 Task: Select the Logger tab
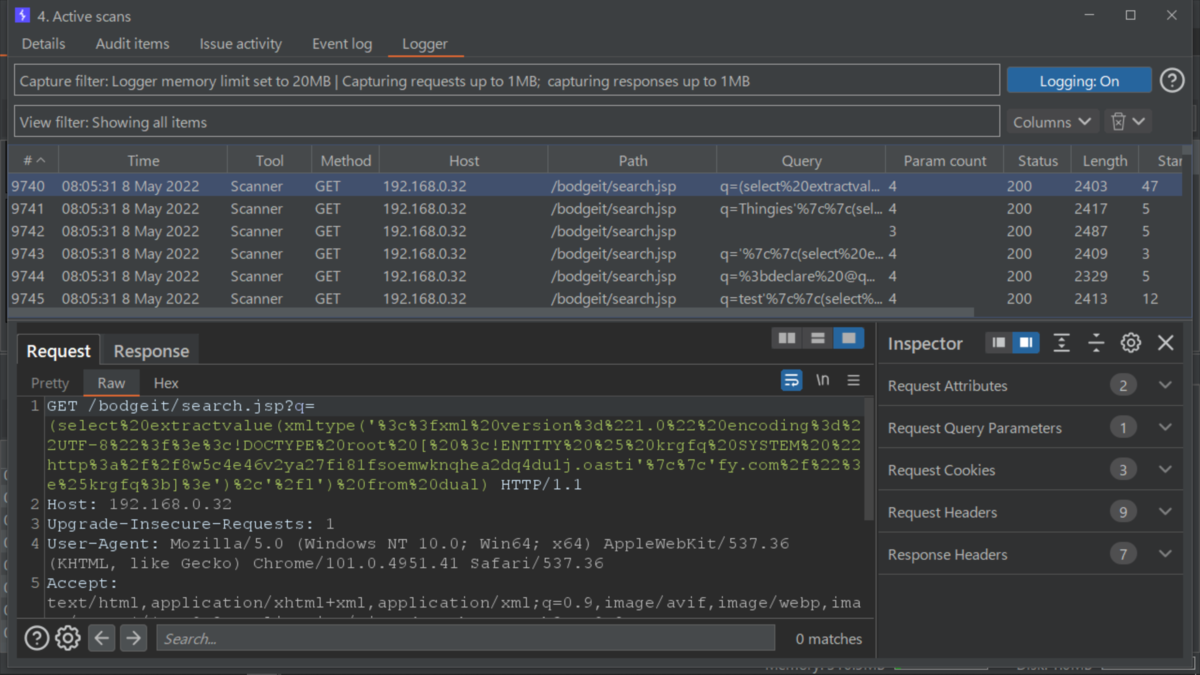coord(425,44)
